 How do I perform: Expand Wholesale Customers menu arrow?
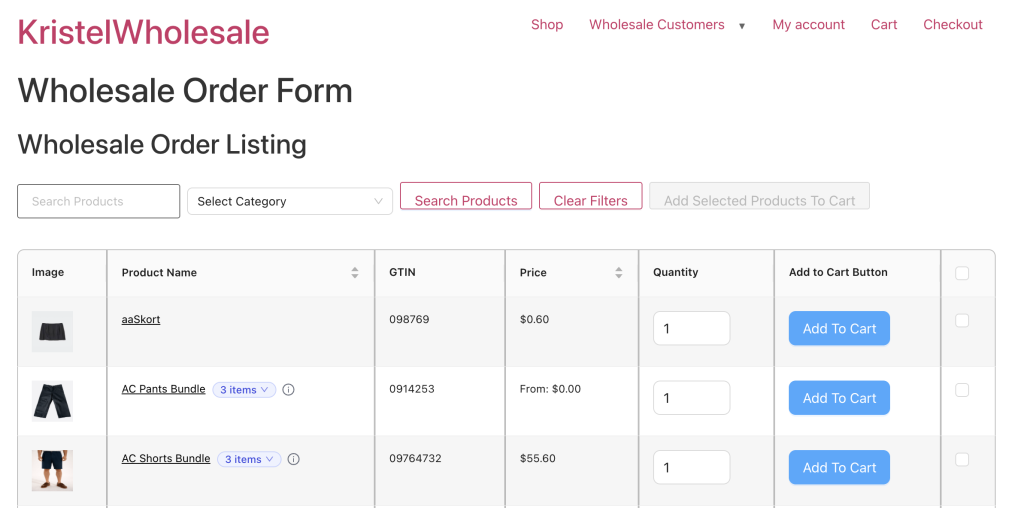tap(742, 26)
